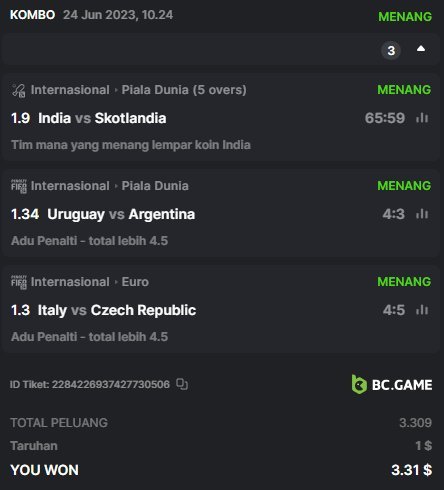The width and height of the screenshot is (444, 490).
Task: Click the 65:59 score result
Action: coord(385,118)
